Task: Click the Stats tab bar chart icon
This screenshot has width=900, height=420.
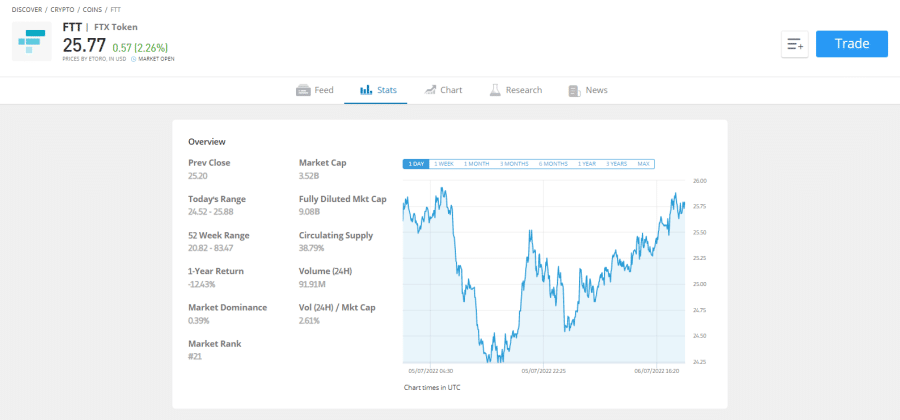Action: 364,90
